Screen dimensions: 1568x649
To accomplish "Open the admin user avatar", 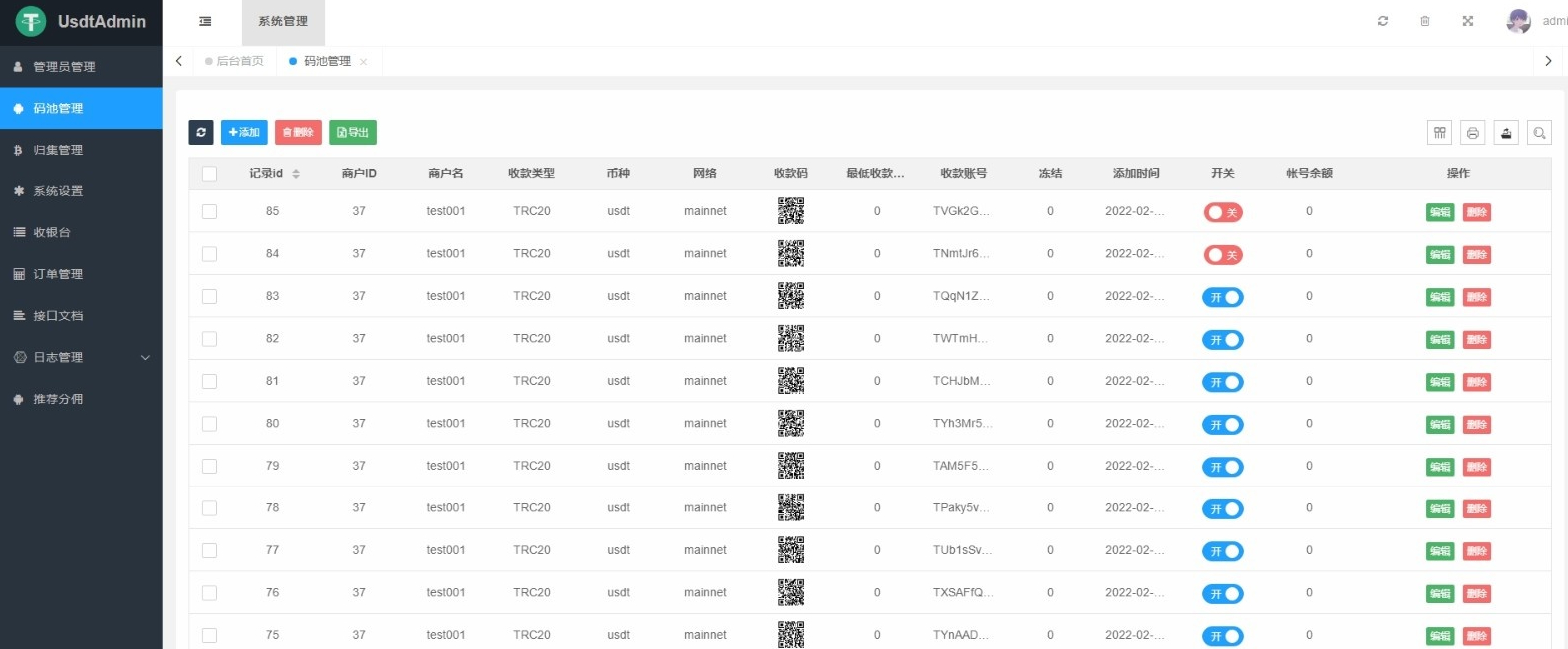I will (x=1518, y=21).
